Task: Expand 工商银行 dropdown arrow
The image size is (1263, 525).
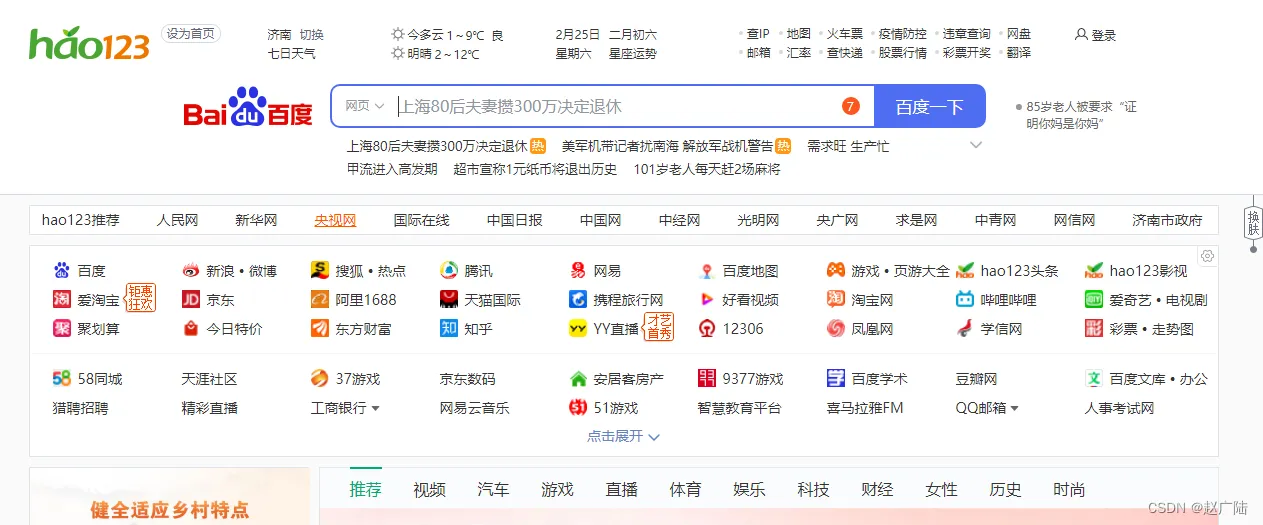Action: [376, 409]
